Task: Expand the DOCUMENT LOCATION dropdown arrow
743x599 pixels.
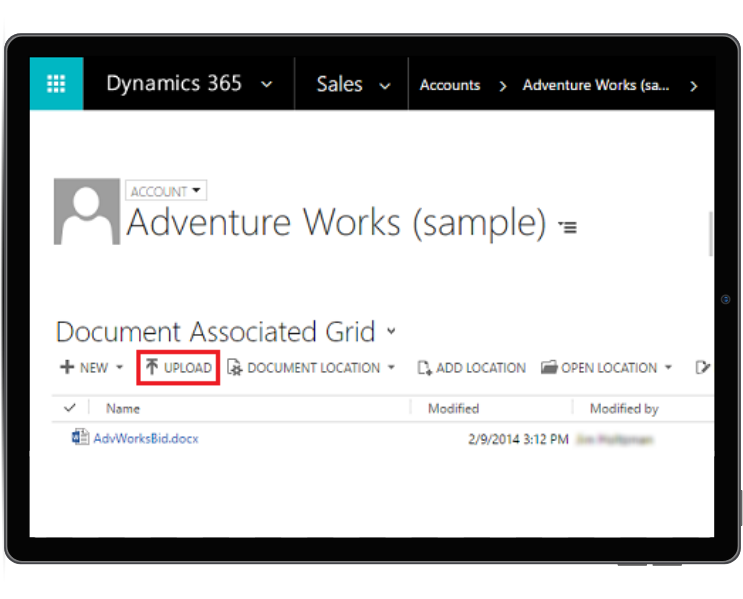Action: point(391,367)
